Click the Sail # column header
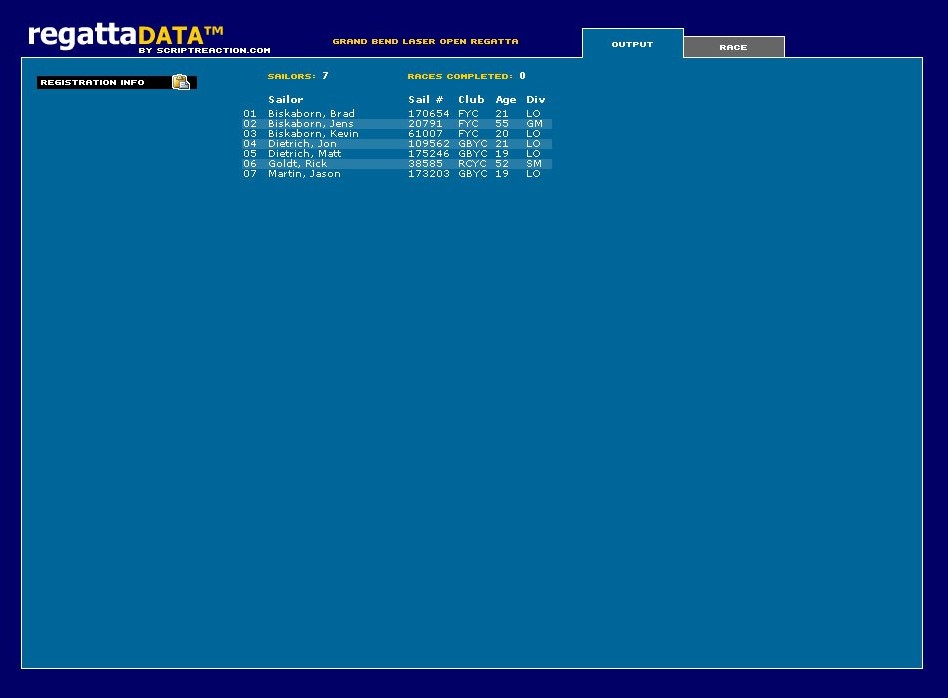 pos(425,99)
